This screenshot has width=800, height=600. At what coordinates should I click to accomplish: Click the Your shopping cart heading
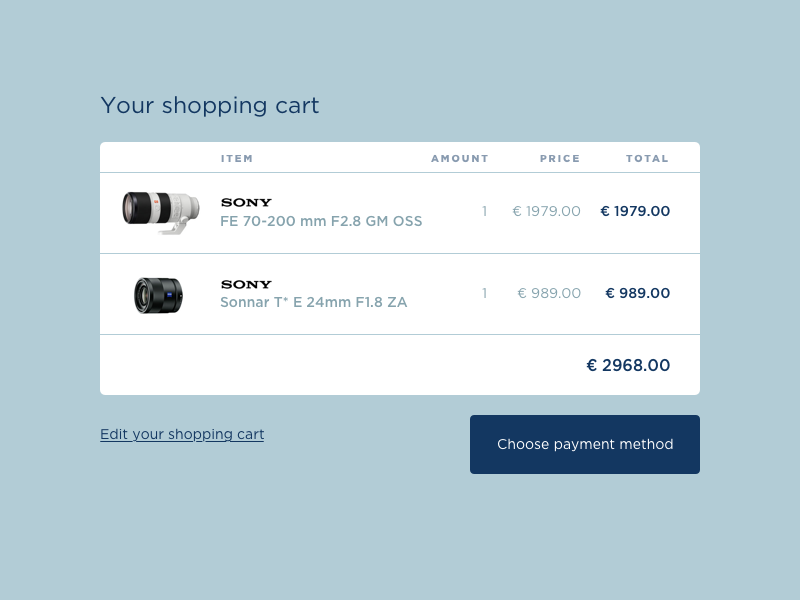point(210,105)
